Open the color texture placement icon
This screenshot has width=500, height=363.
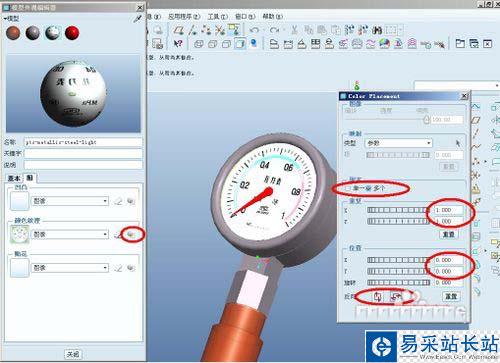coord(132,234)
